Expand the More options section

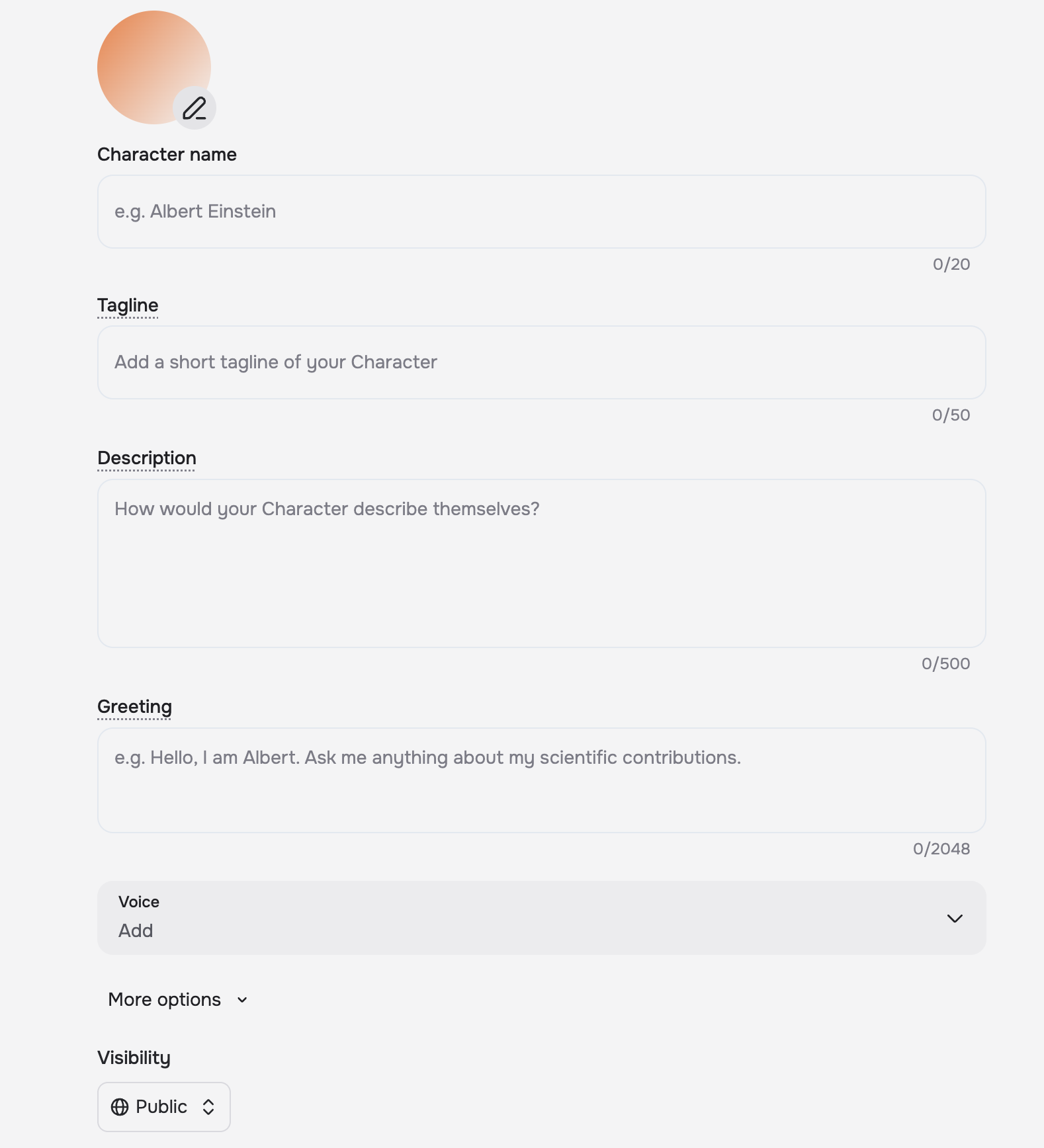pyautogui.click(x=165, y=1000)
